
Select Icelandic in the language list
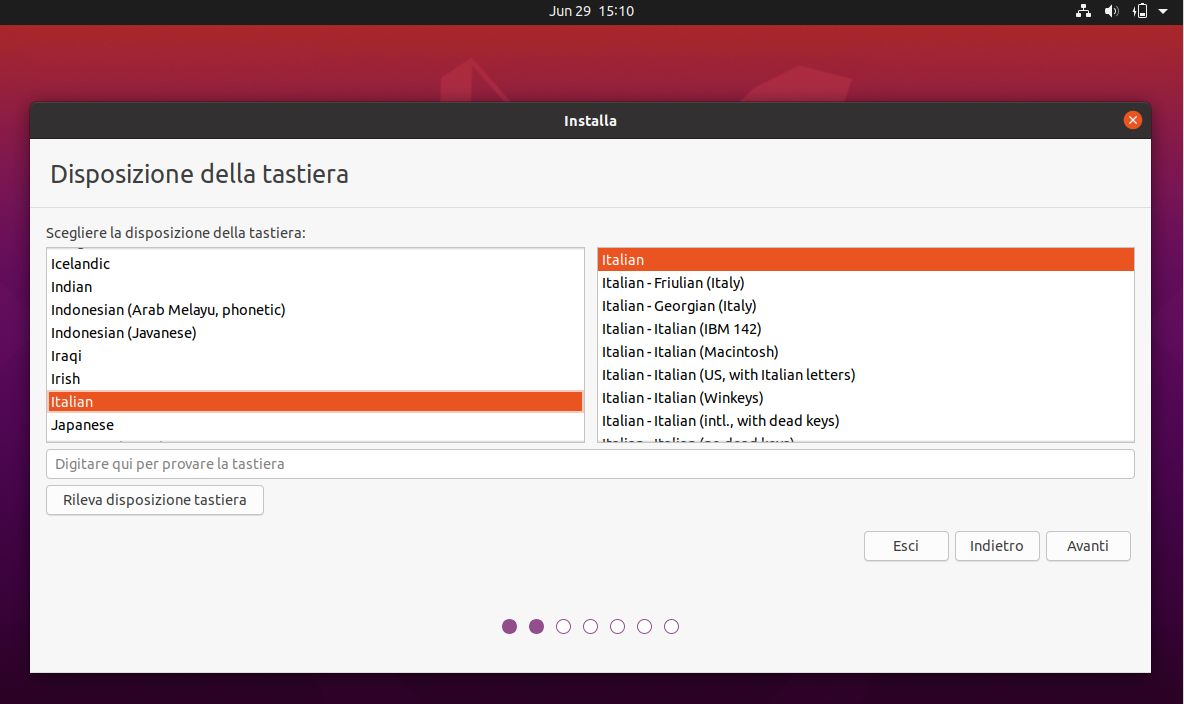coord(316,264)
